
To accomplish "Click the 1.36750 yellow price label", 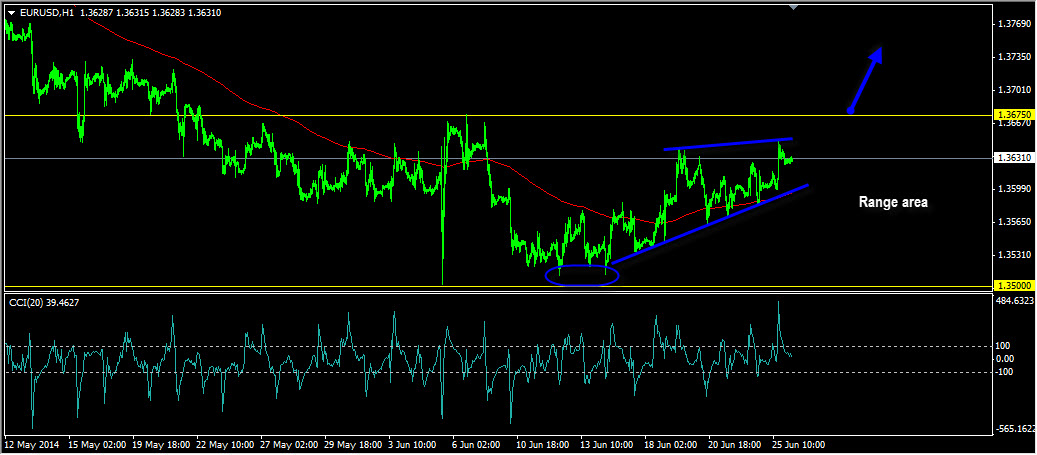I will point(1013,116).
